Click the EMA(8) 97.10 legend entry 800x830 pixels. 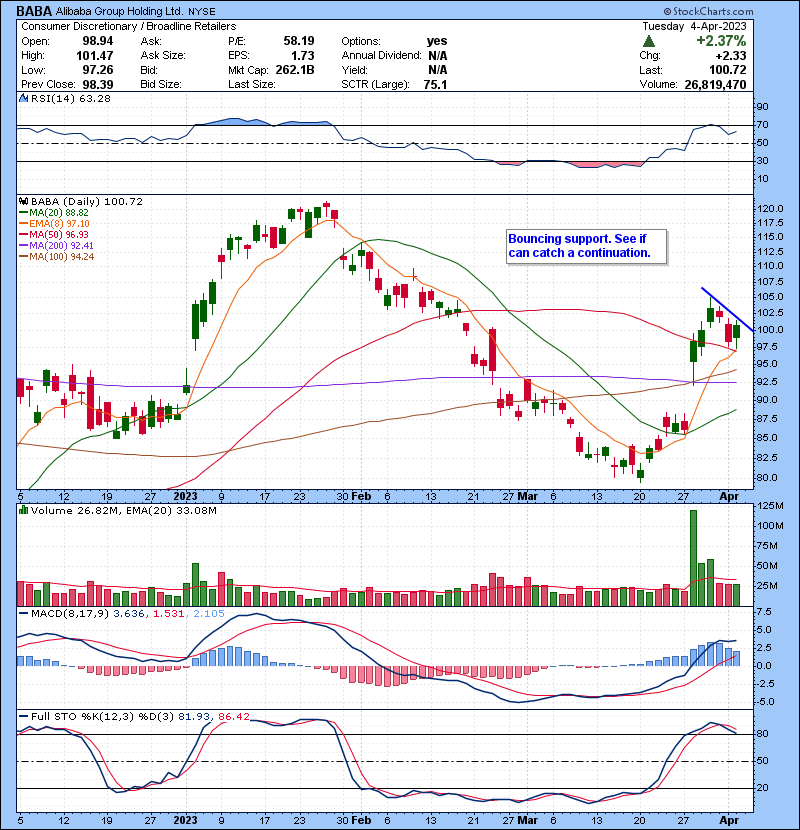55,223
